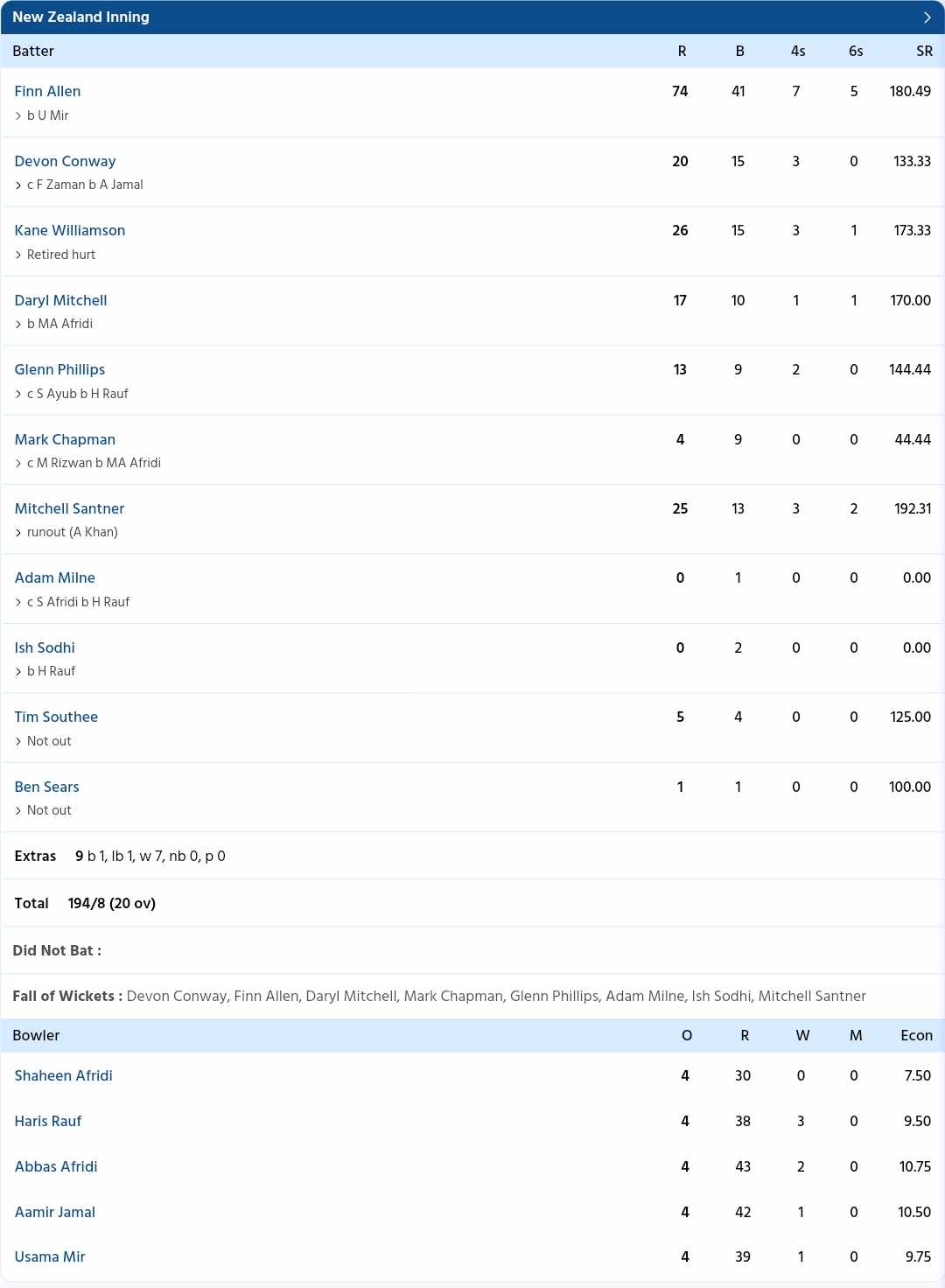Select Mitchell Santner batter name
Viewport: 945px width, 1288px height.
click(69, 508)
